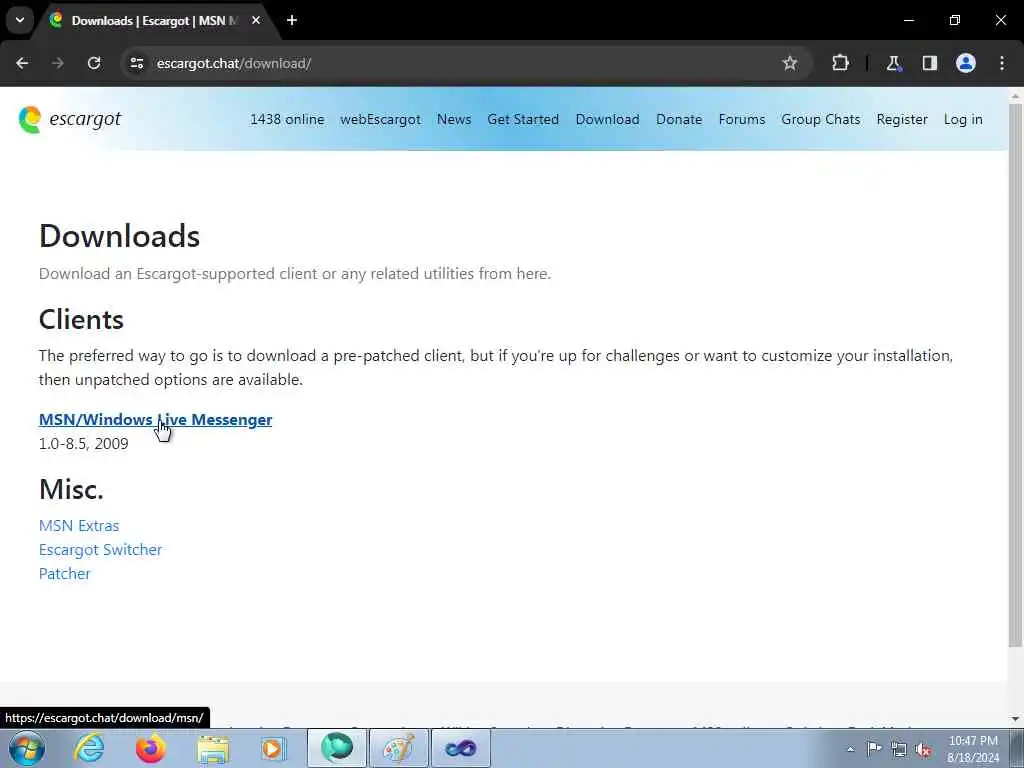Open the Patcher link
This screenshot has height=768, width=1024.
pyautogui.click(x=65, y=573)
